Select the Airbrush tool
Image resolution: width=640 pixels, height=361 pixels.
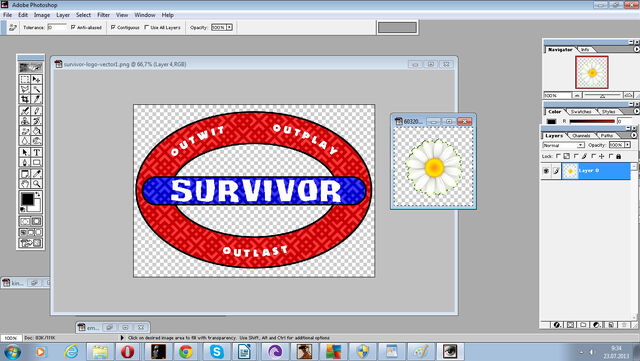tap(25, 110)
